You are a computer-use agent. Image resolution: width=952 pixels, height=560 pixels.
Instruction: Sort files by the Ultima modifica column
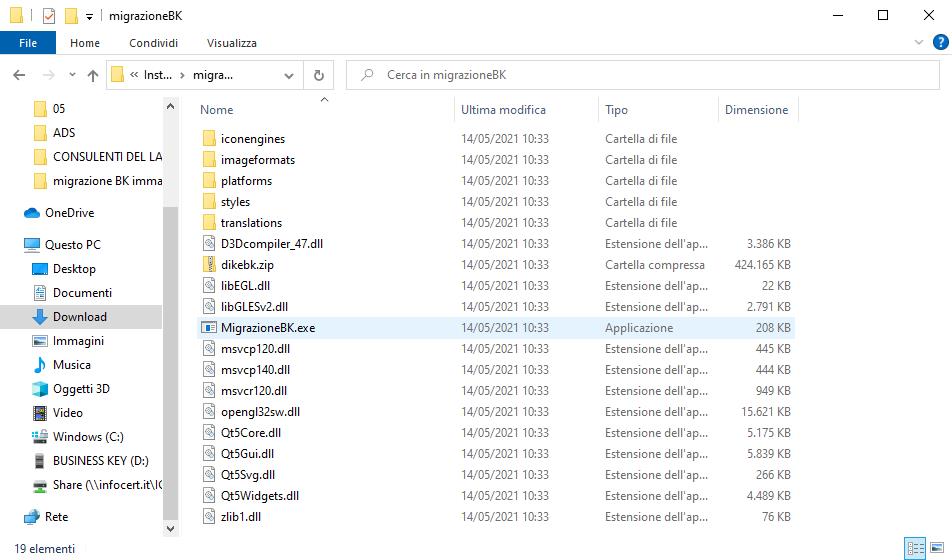pyautogui.click(x=503, y=110)
